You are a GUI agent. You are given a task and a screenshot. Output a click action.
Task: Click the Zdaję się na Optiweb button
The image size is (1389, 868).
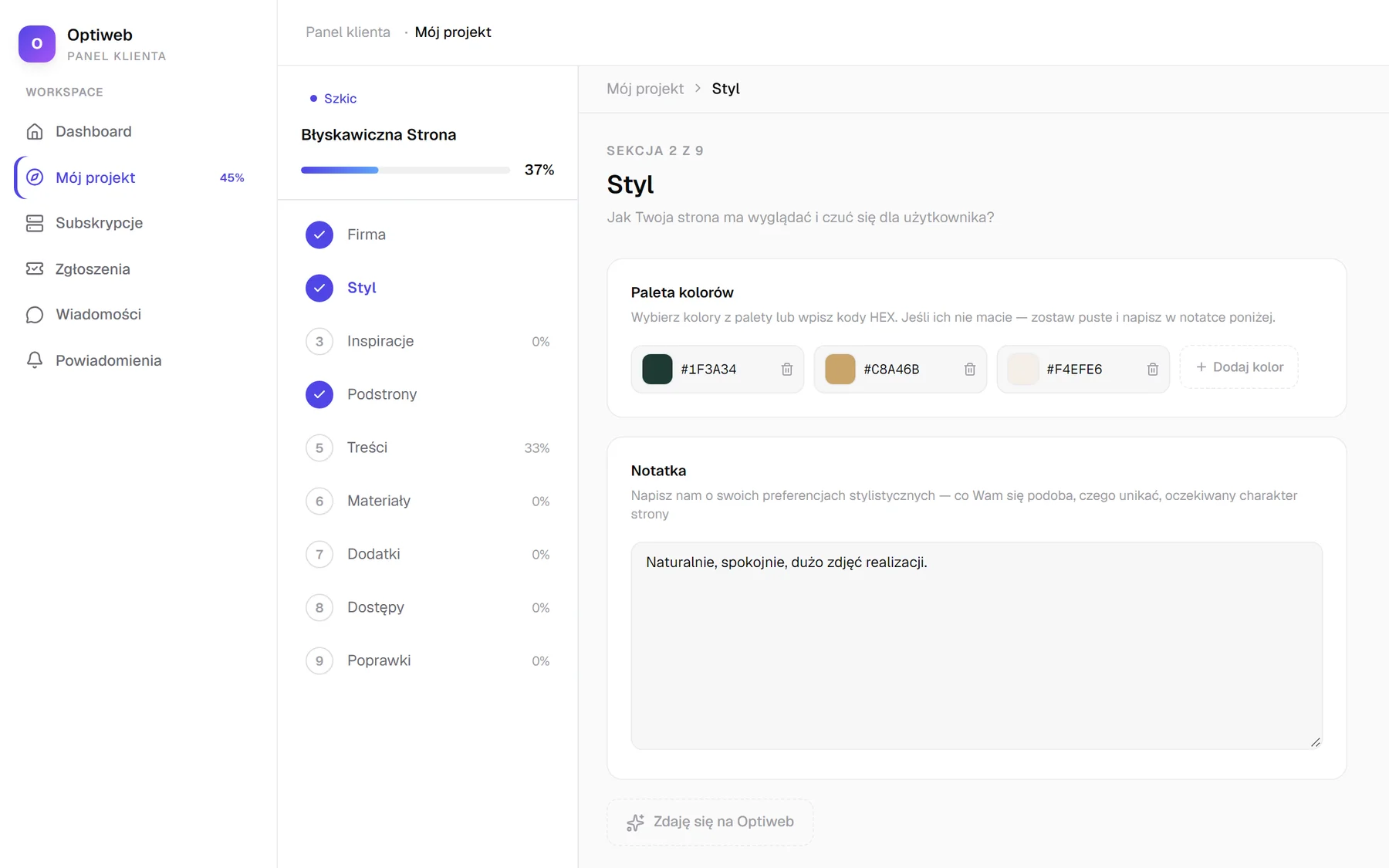pyautogui.click(x=710, y=822)
